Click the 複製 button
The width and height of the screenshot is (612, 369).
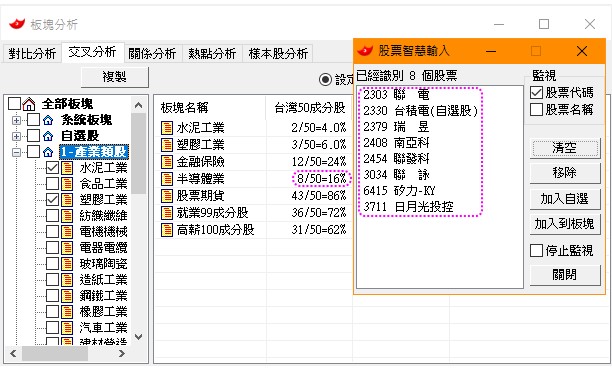click(114, 77)
